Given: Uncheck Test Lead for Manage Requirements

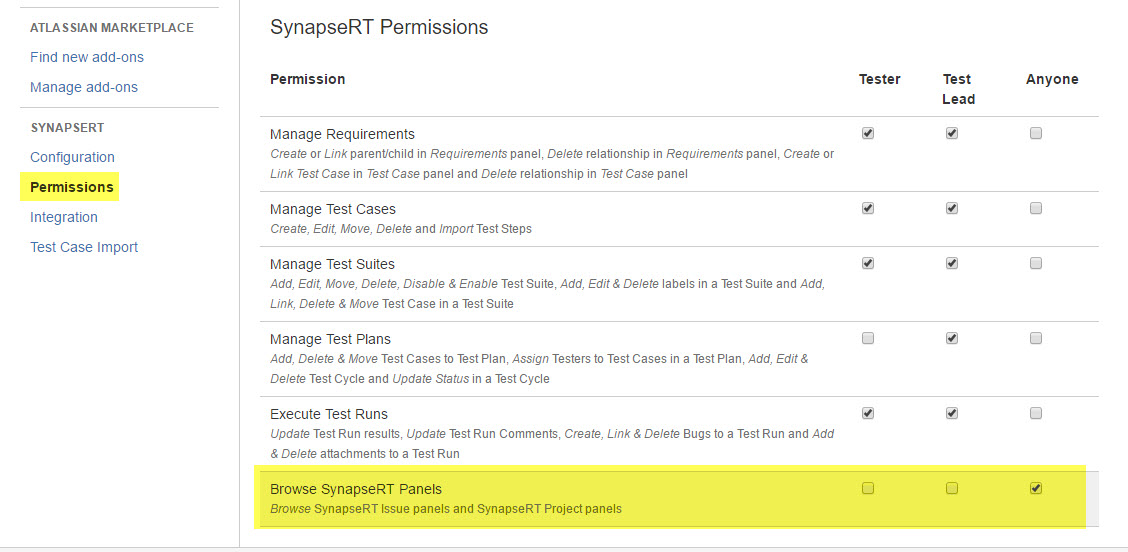Looking at the screenshot, I should (952, 133).
